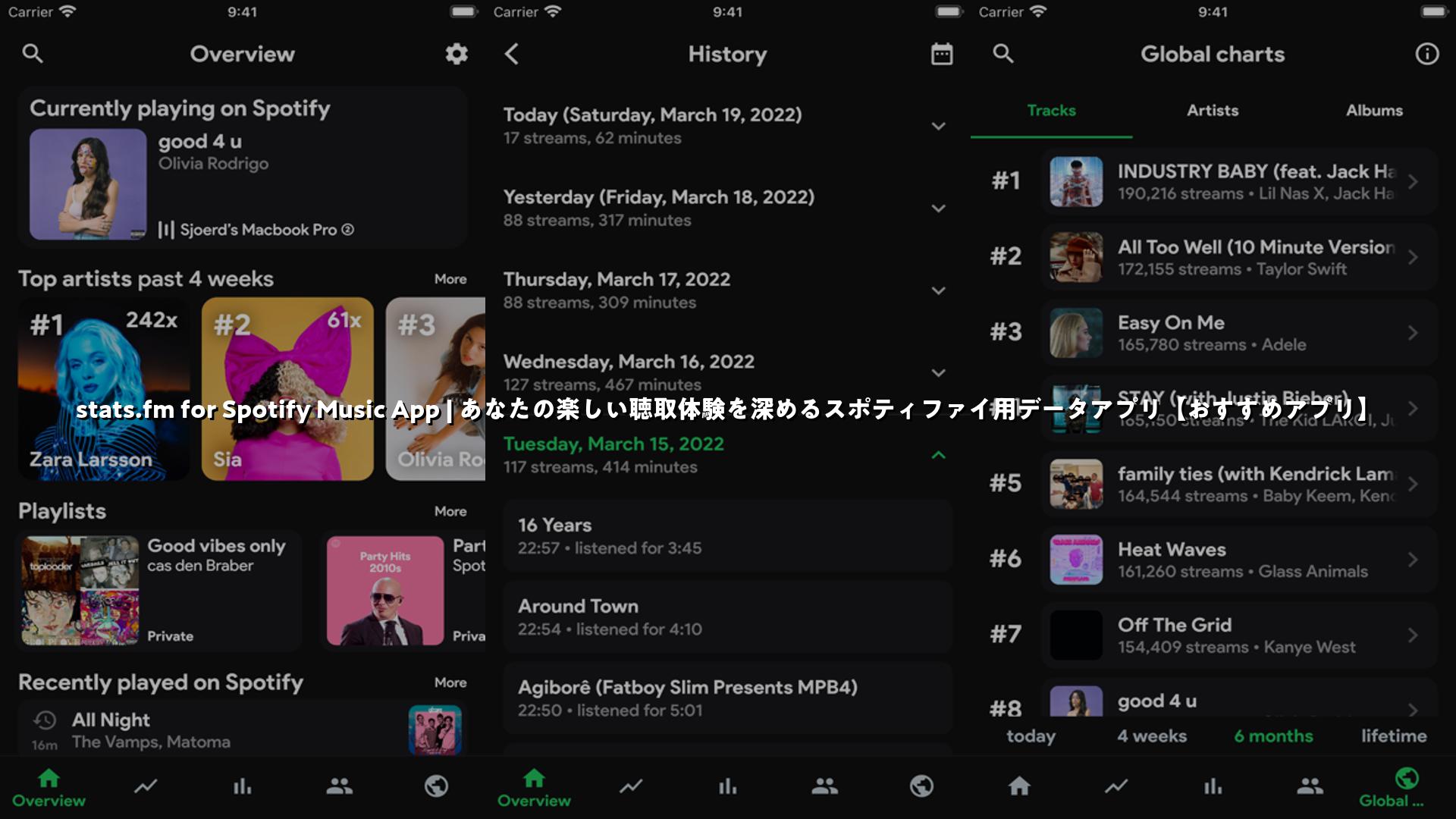Image resolution: width=1456 pixels, height=819 pixels.
Task: Tap the Overview home tab in the History screen
Action: pyautogui.click(x=534, y=788)
